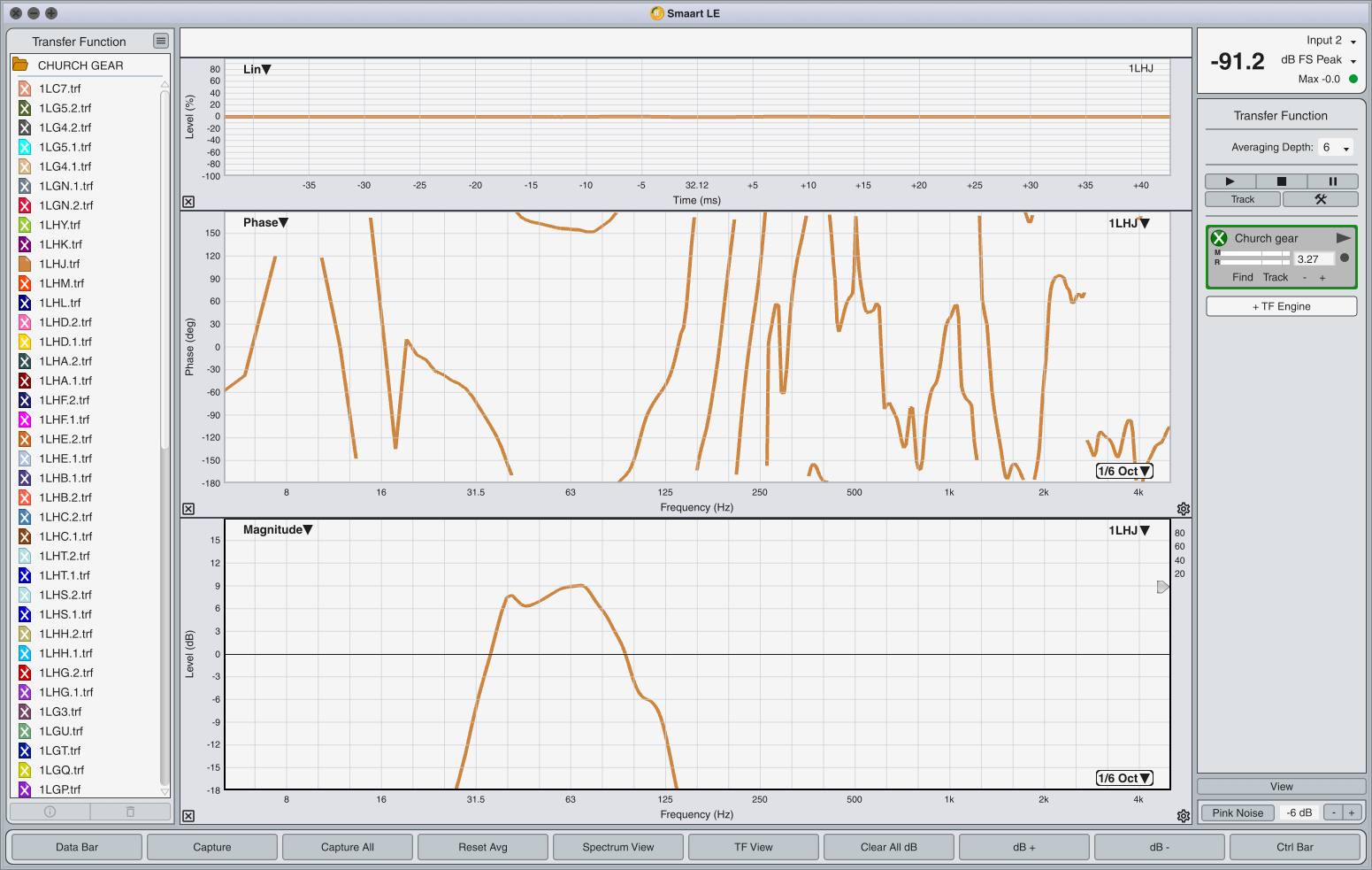Image resolution: width=1372 pixels, height=870 pixels.
Task: Click the trace icon for 1LHS.1.trf
Action: 25,614
